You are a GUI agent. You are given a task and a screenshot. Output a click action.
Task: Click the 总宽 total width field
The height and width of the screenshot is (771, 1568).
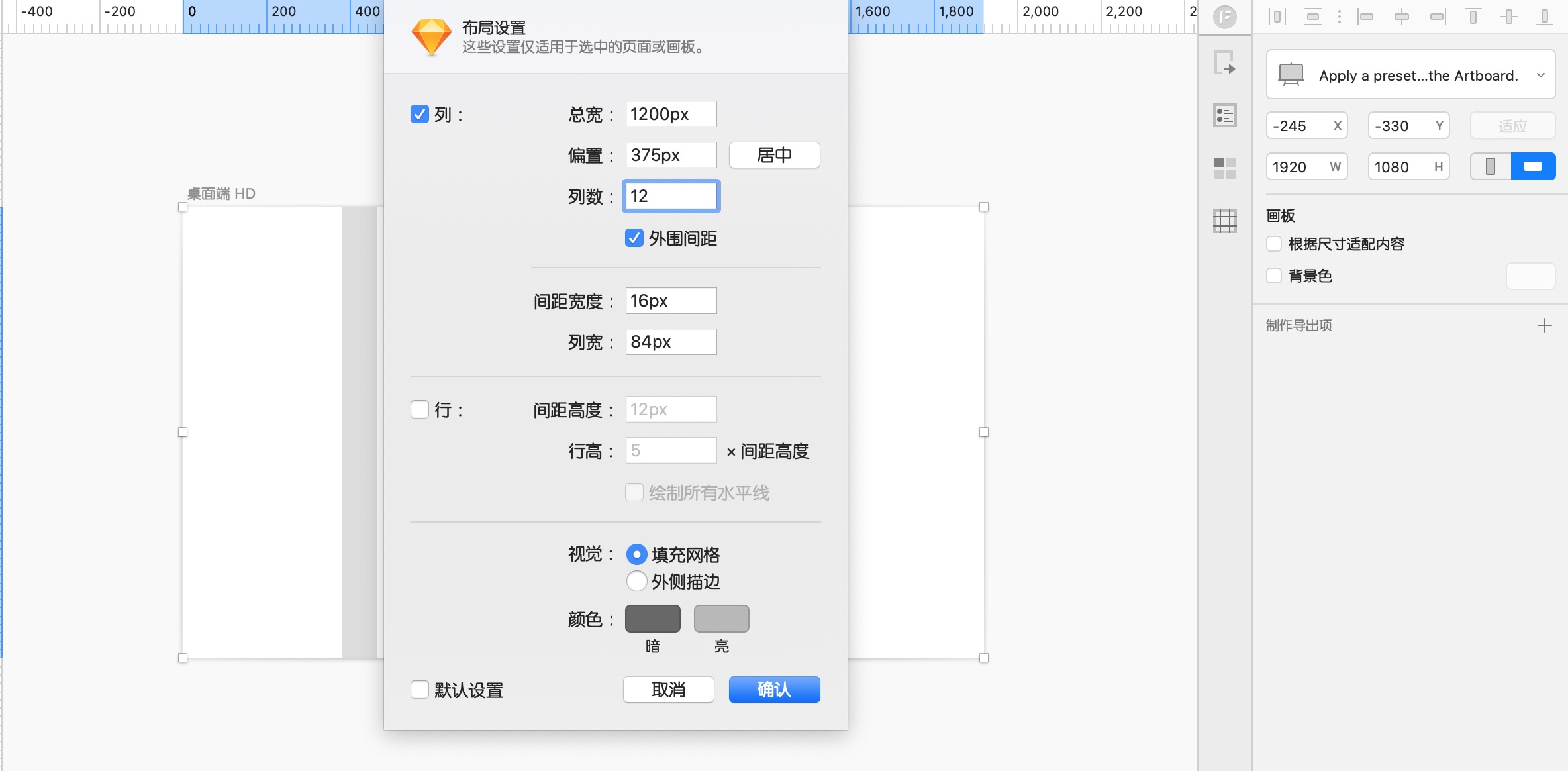[670, 114]
